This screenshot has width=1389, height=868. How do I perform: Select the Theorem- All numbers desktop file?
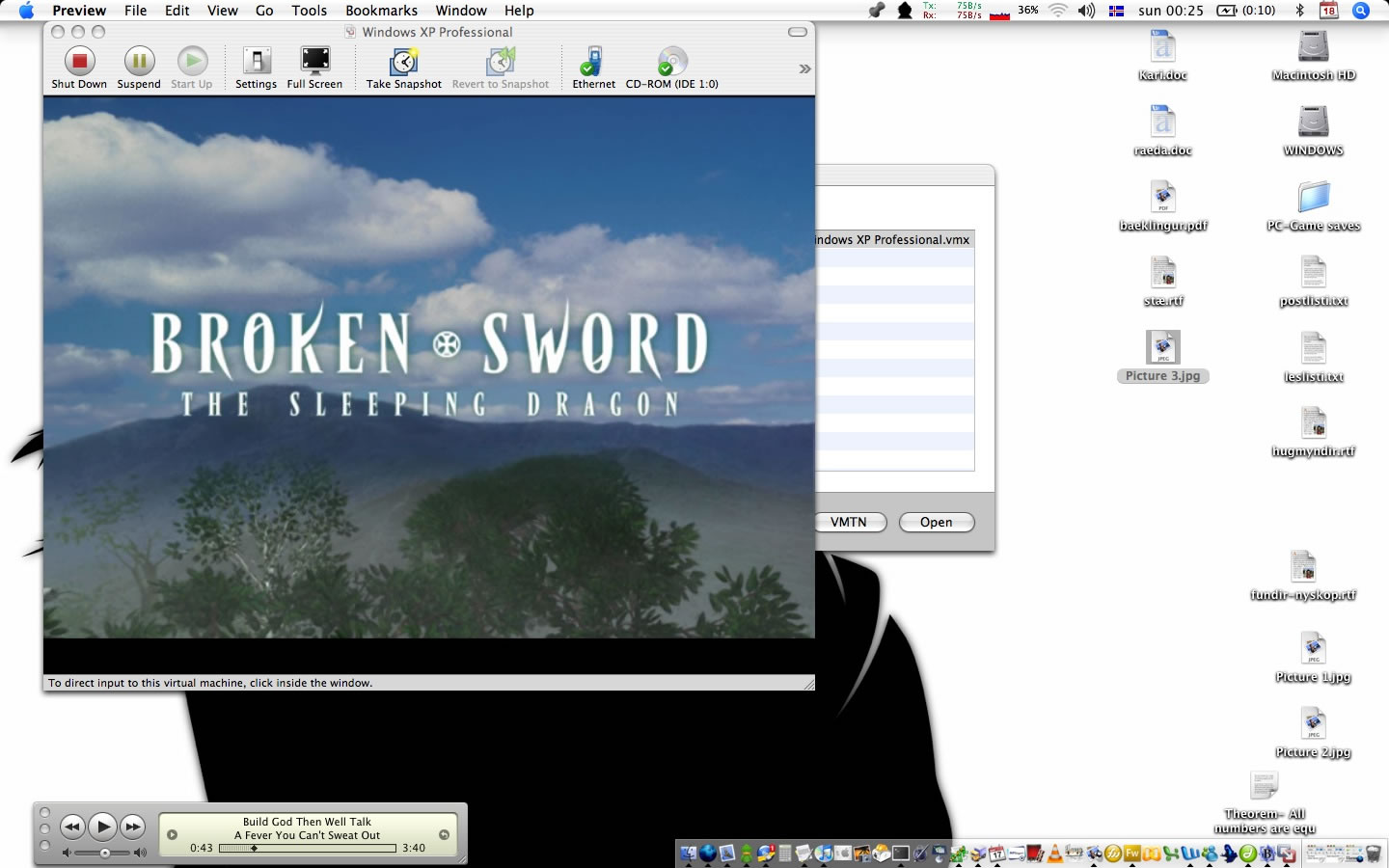[1265, 802]
